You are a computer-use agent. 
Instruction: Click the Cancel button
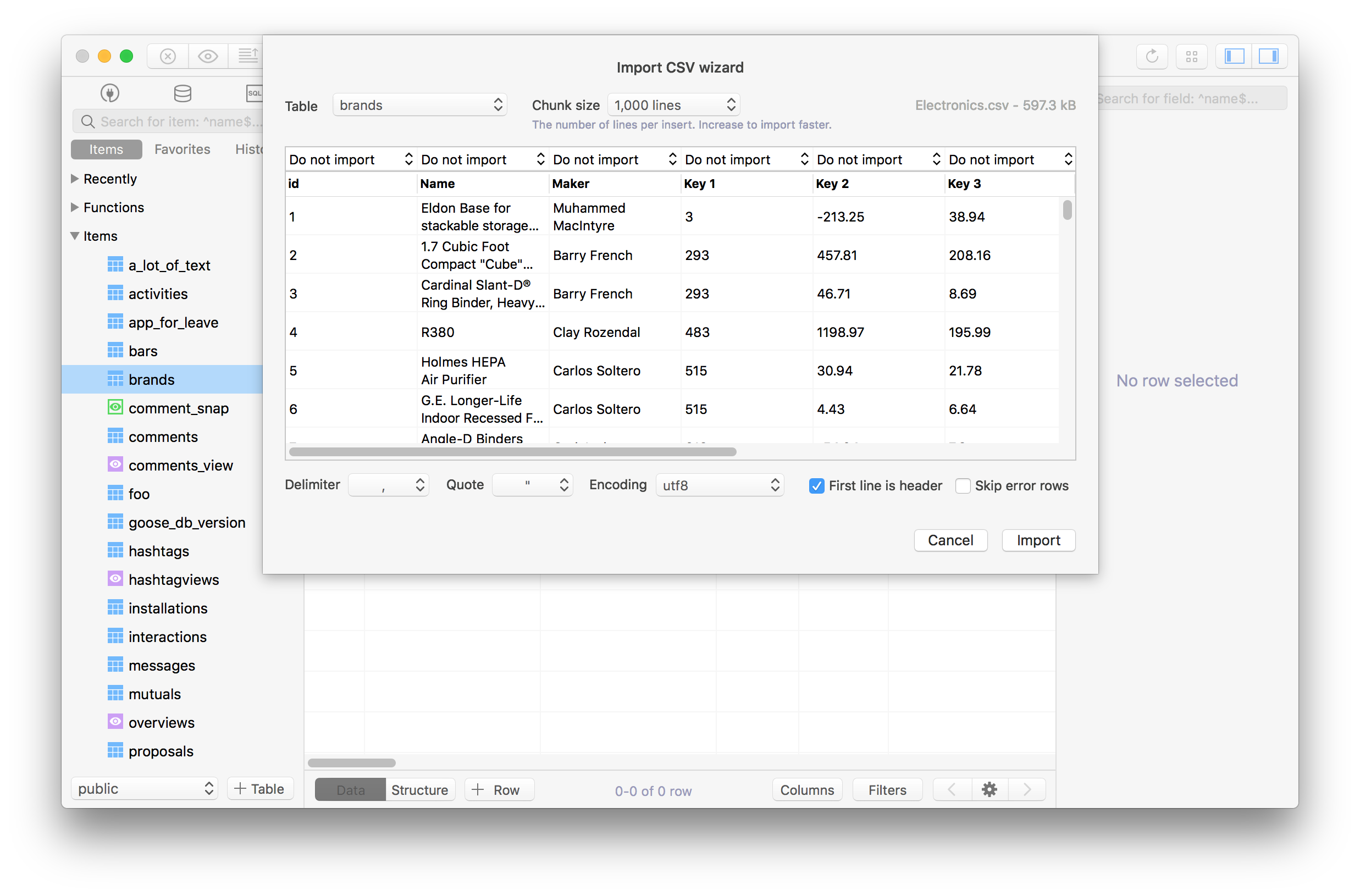[951, 539]
